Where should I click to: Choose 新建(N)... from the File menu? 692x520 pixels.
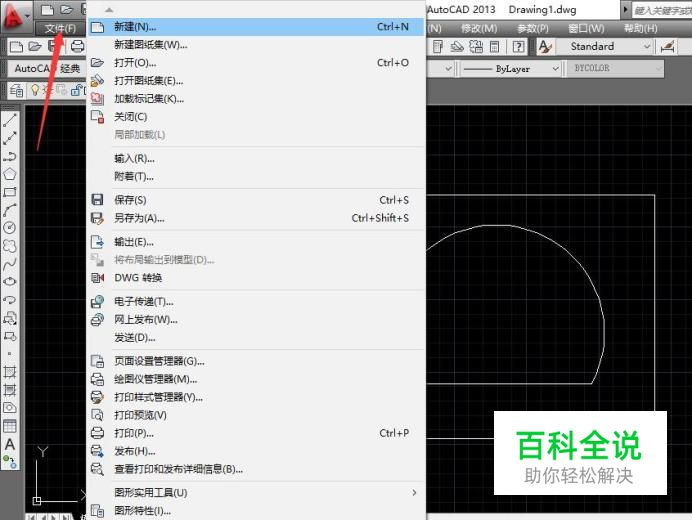click(257, 27)
